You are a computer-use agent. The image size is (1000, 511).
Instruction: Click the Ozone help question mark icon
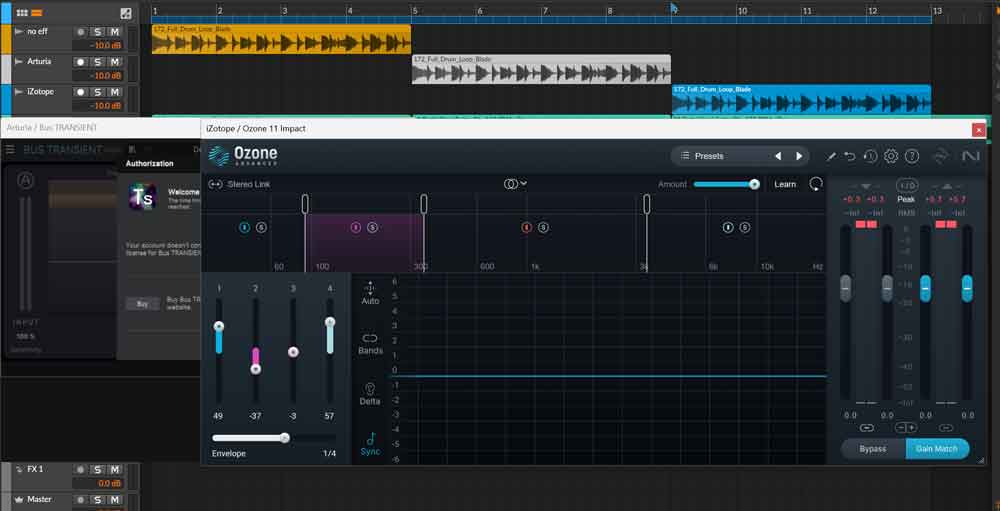coord(911,156)
